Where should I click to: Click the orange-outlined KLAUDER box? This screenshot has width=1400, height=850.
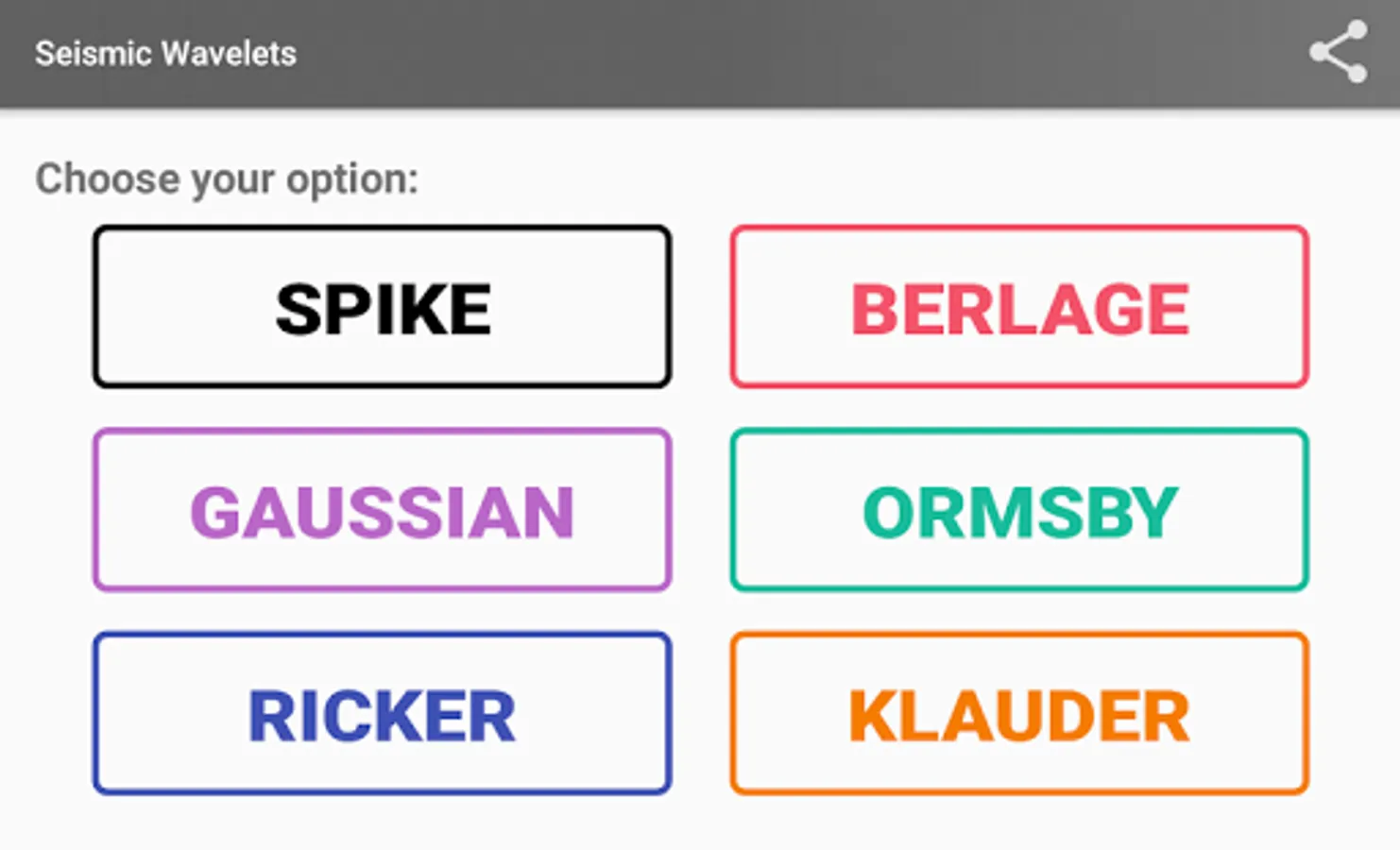pyautogui.click(x=1019, y=713)
